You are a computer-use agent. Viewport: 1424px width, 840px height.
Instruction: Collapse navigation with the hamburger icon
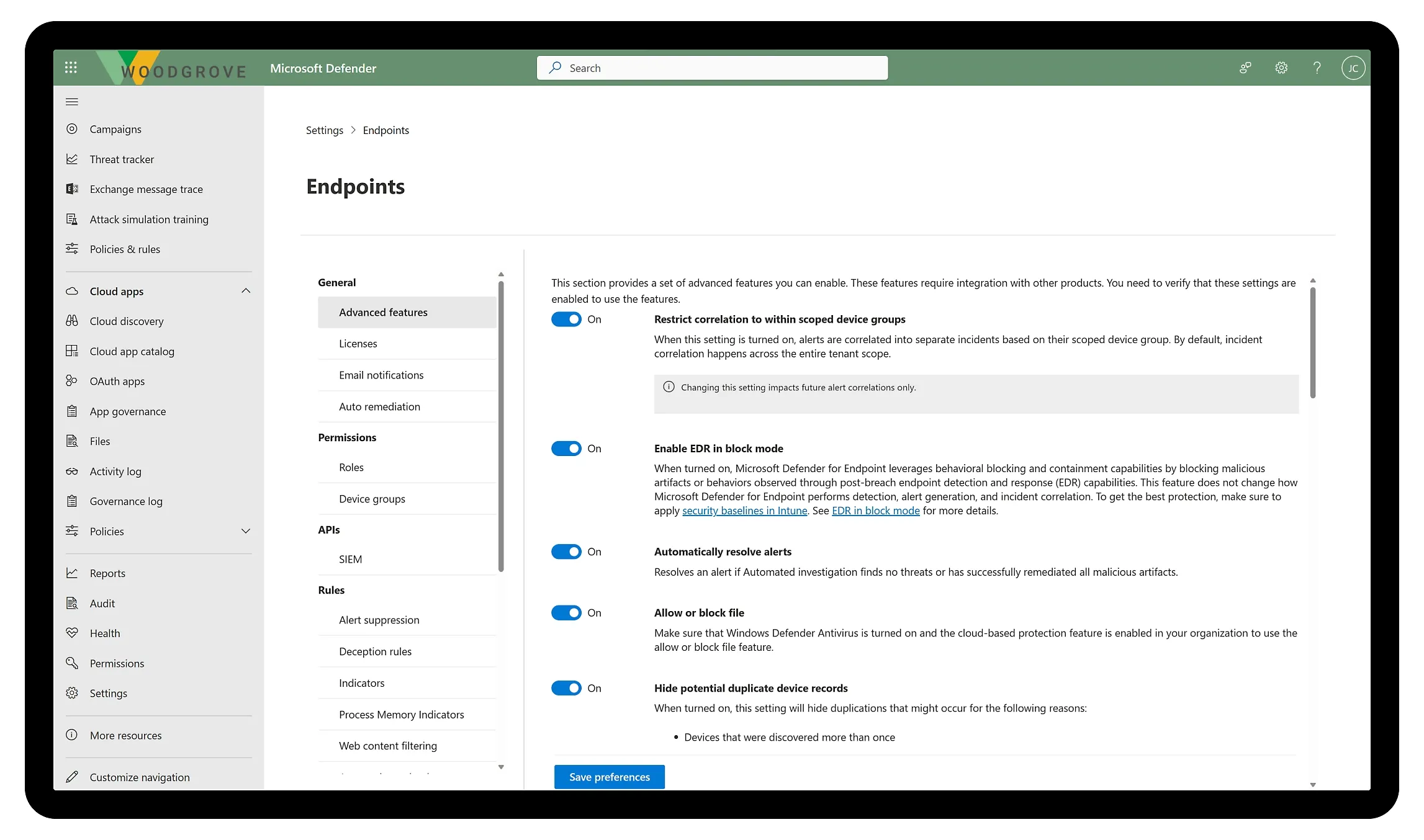click(72, 102)
